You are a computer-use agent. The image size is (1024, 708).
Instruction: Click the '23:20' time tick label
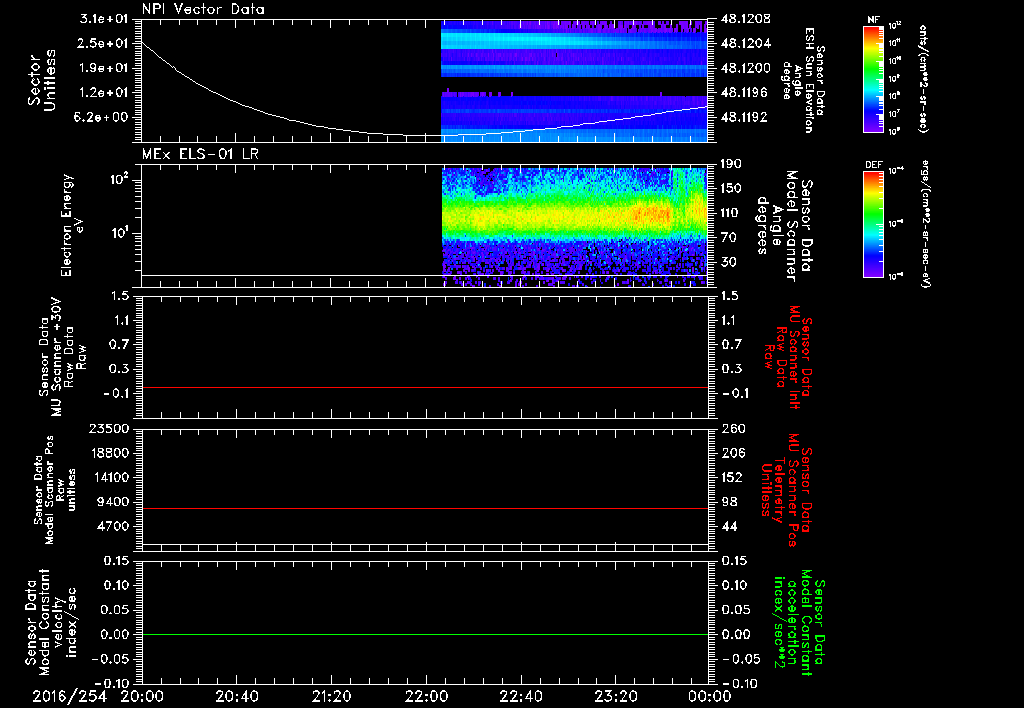tap(615, 696)
